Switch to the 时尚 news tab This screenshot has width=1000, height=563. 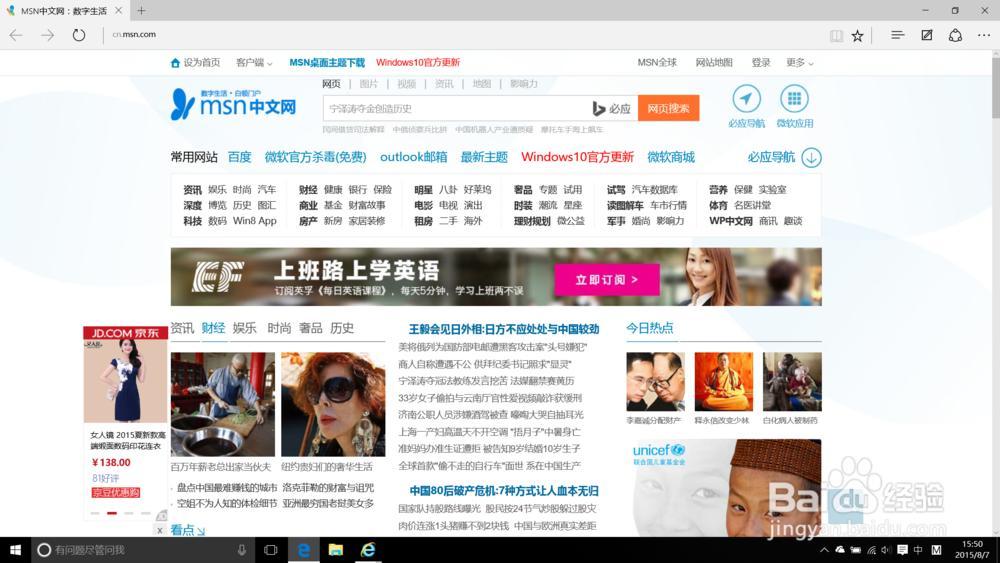[x=279, y=328]
